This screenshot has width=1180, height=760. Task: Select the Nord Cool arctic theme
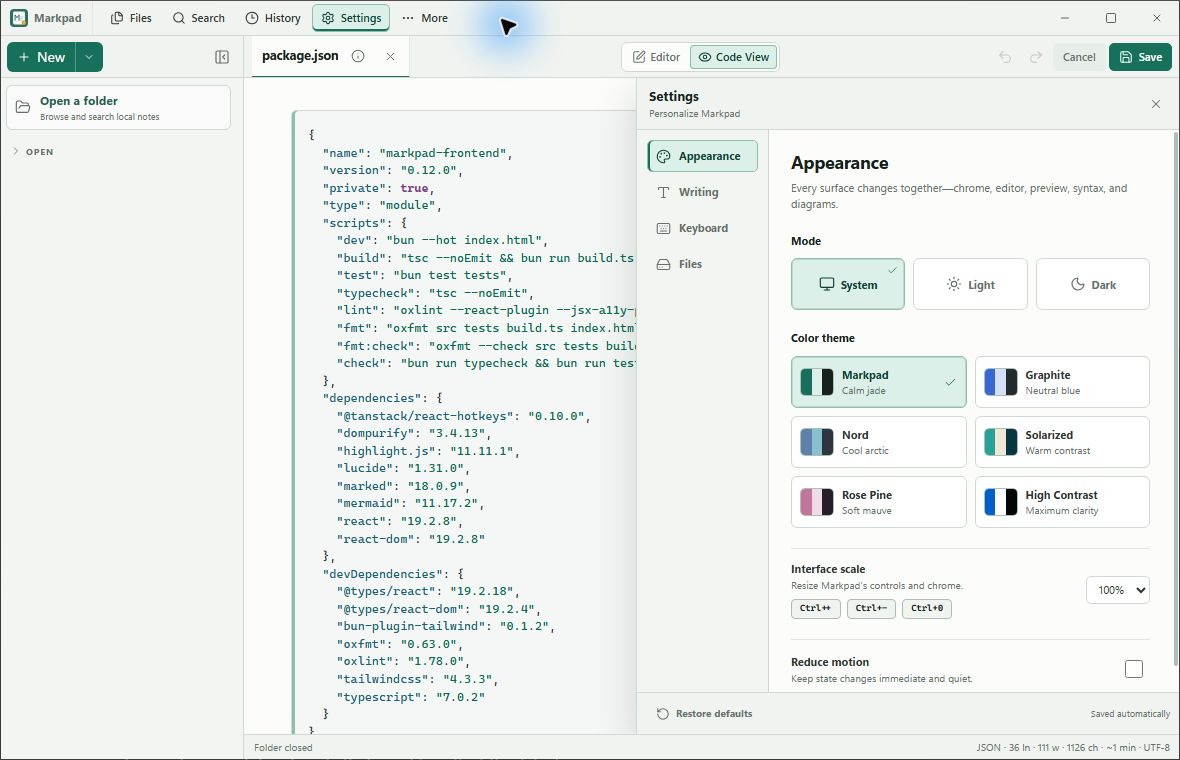click(879, 442)
